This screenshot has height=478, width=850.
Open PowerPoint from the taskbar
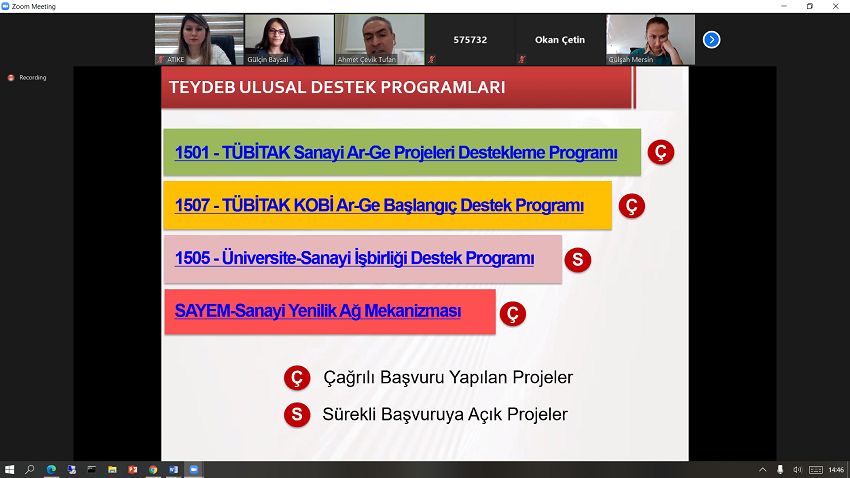[132, 469]
